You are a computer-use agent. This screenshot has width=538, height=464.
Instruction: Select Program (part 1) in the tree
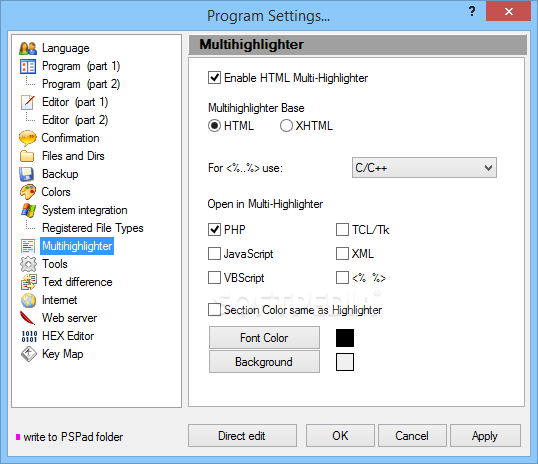coord(81,66)
